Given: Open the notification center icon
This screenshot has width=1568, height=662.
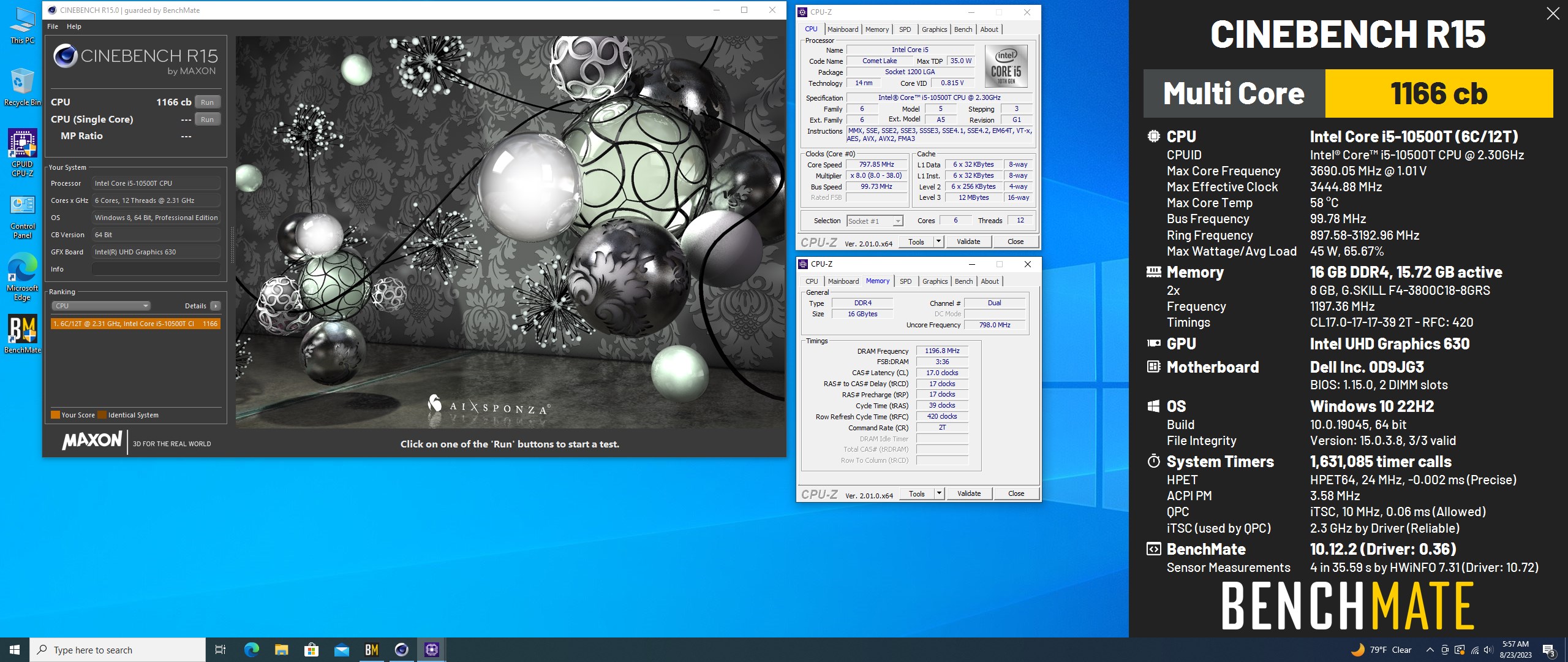Looking at the screenshot, I should [1548, 650].
